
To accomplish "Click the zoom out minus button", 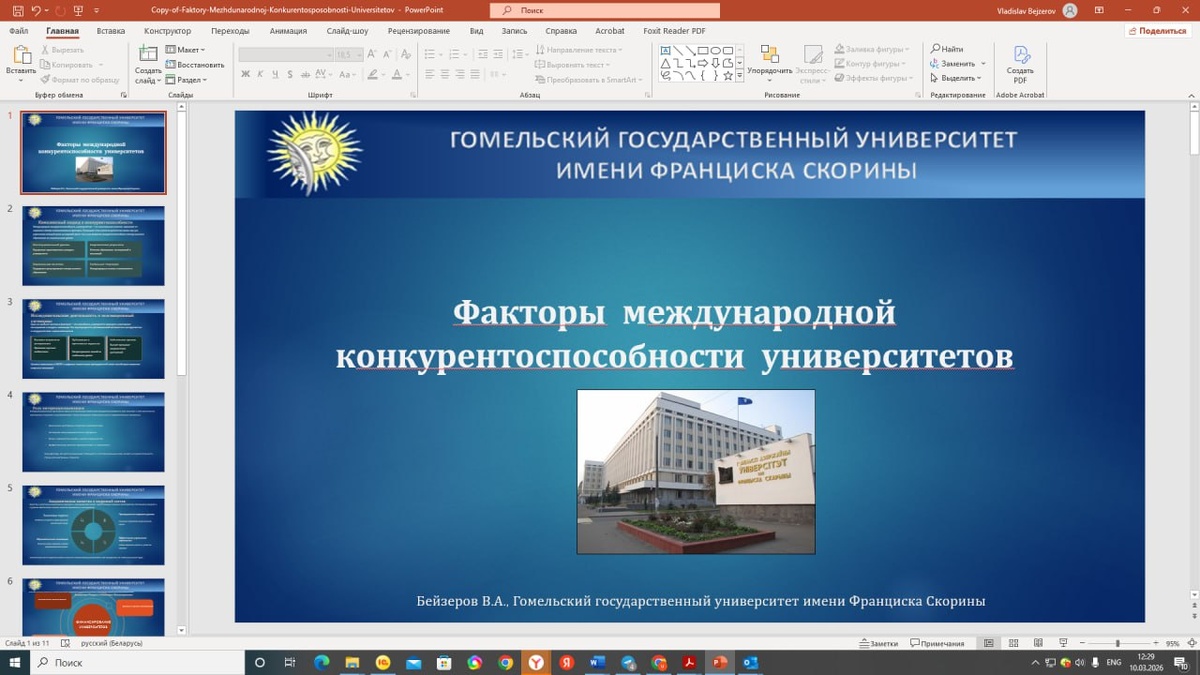I will pyautogui.click(x=1082, y=643).
